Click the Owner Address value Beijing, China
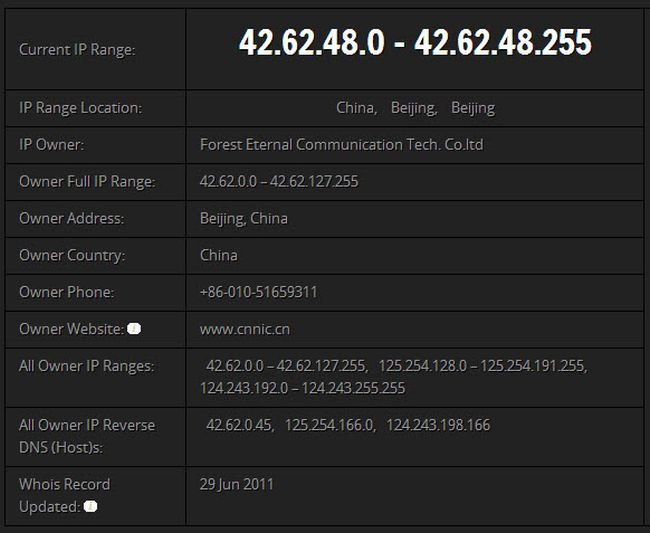 pos(243,218)
